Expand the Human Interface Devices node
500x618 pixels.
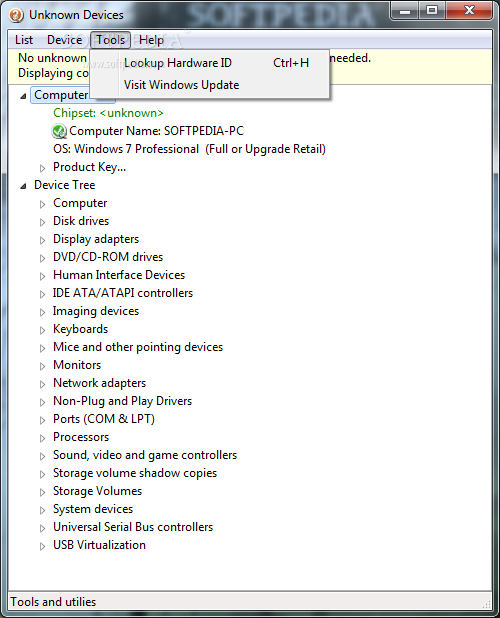point(43,276)
